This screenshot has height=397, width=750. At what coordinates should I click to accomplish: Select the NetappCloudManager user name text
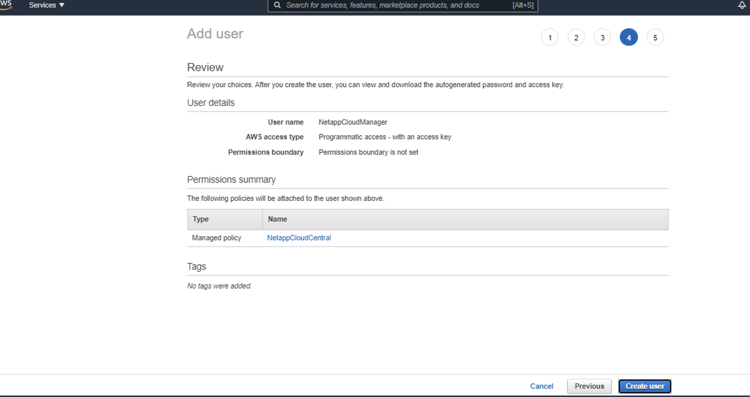point(353,122)
